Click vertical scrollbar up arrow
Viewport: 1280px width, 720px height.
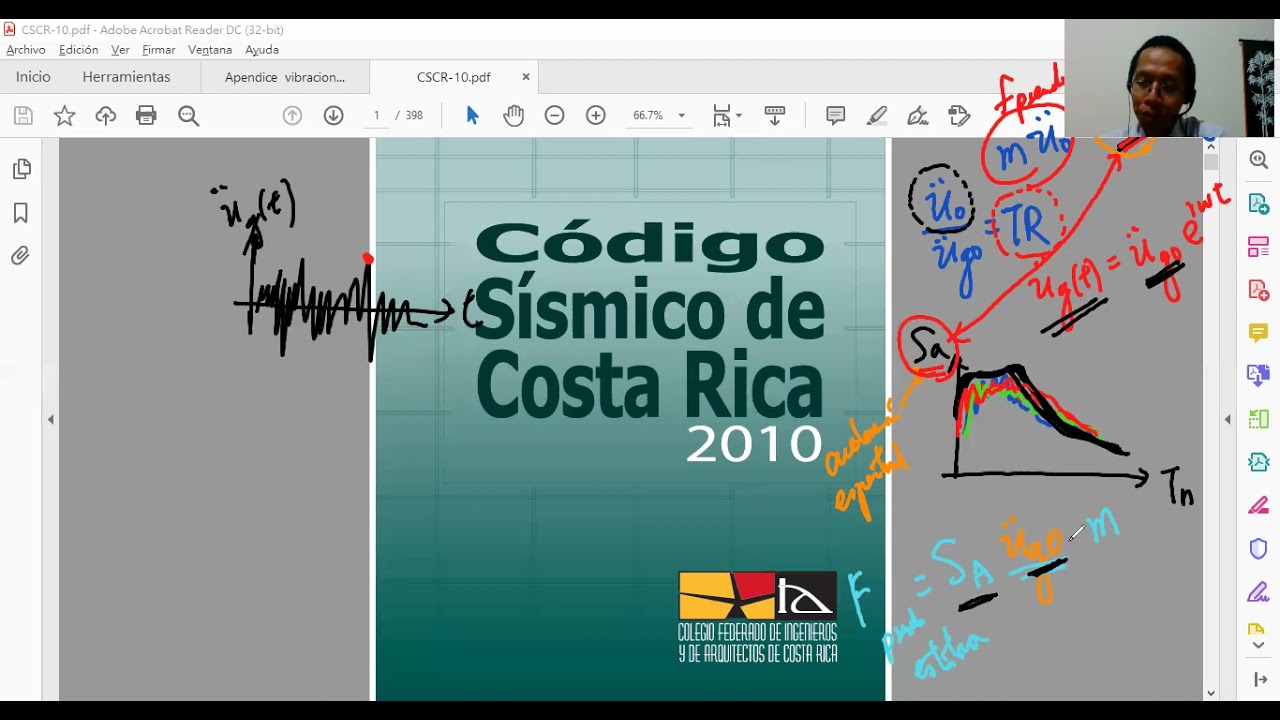(1211, 146)
